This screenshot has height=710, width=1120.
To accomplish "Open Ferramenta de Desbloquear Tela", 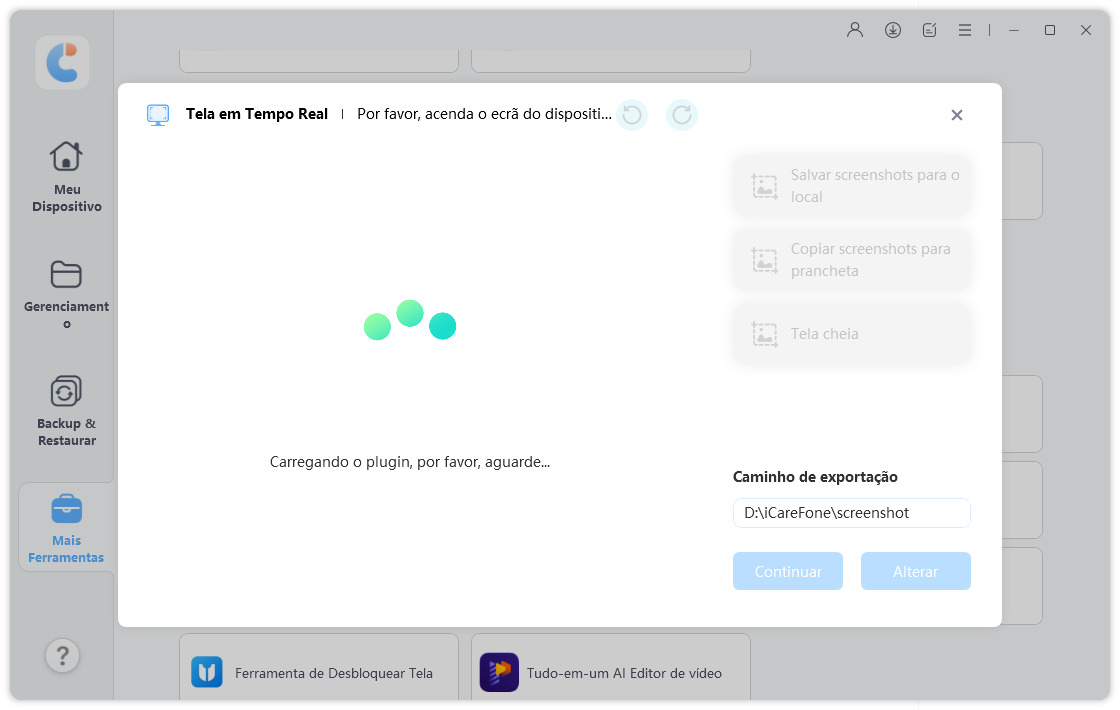I will (318, 672).
